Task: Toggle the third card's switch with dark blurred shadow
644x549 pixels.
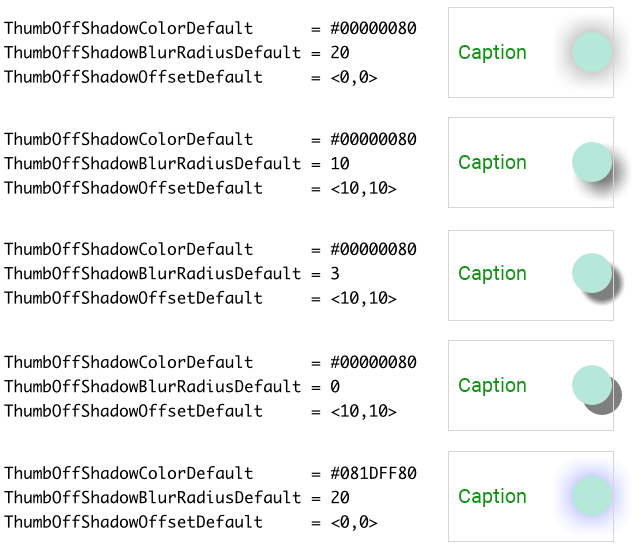Action: 591,273
